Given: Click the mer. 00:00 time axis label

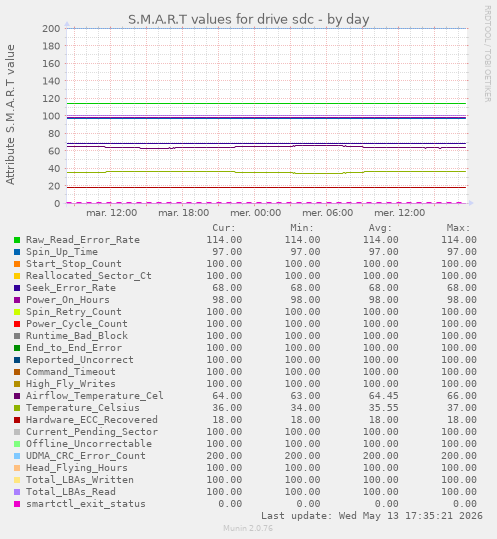Looking at the screenshot, I should tap(255, 213).
